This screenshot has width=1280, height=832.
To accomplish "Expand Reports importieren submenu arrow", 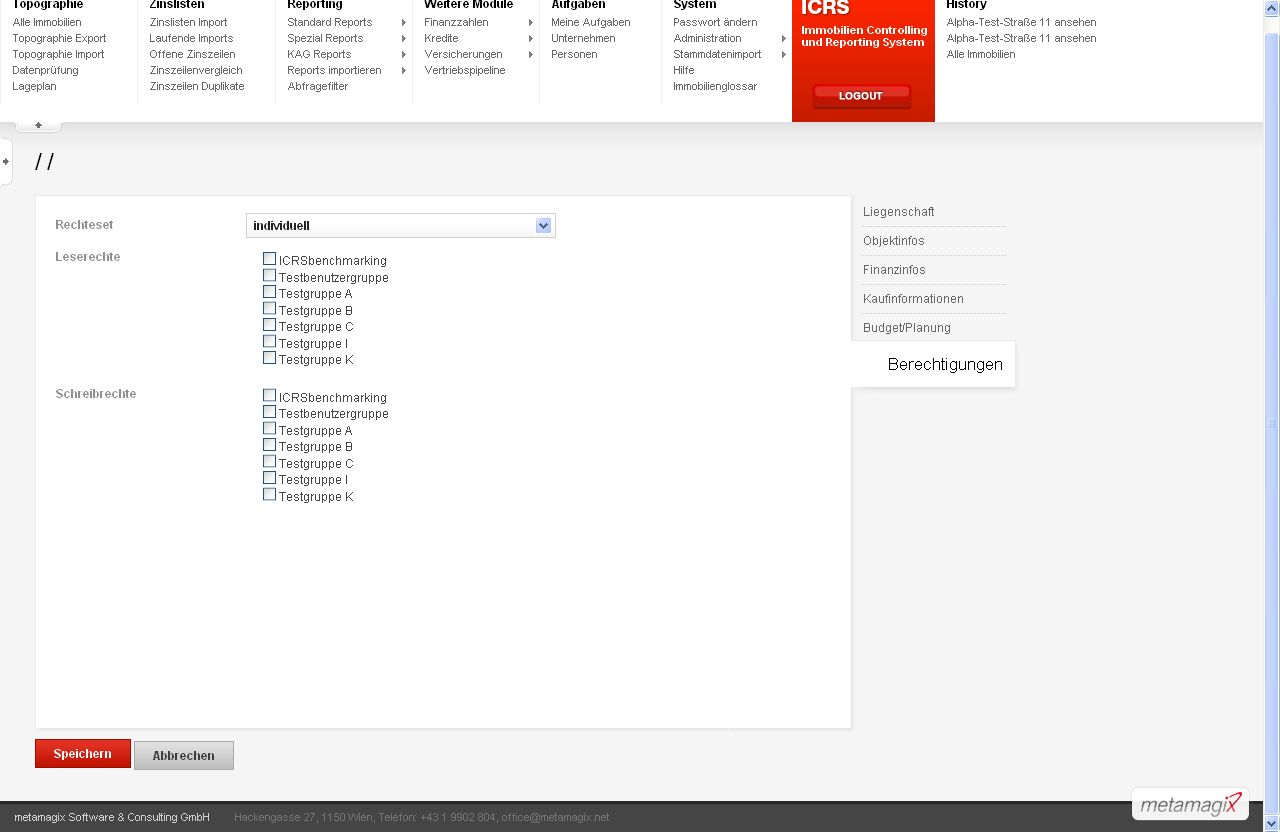I will [404, 70].
